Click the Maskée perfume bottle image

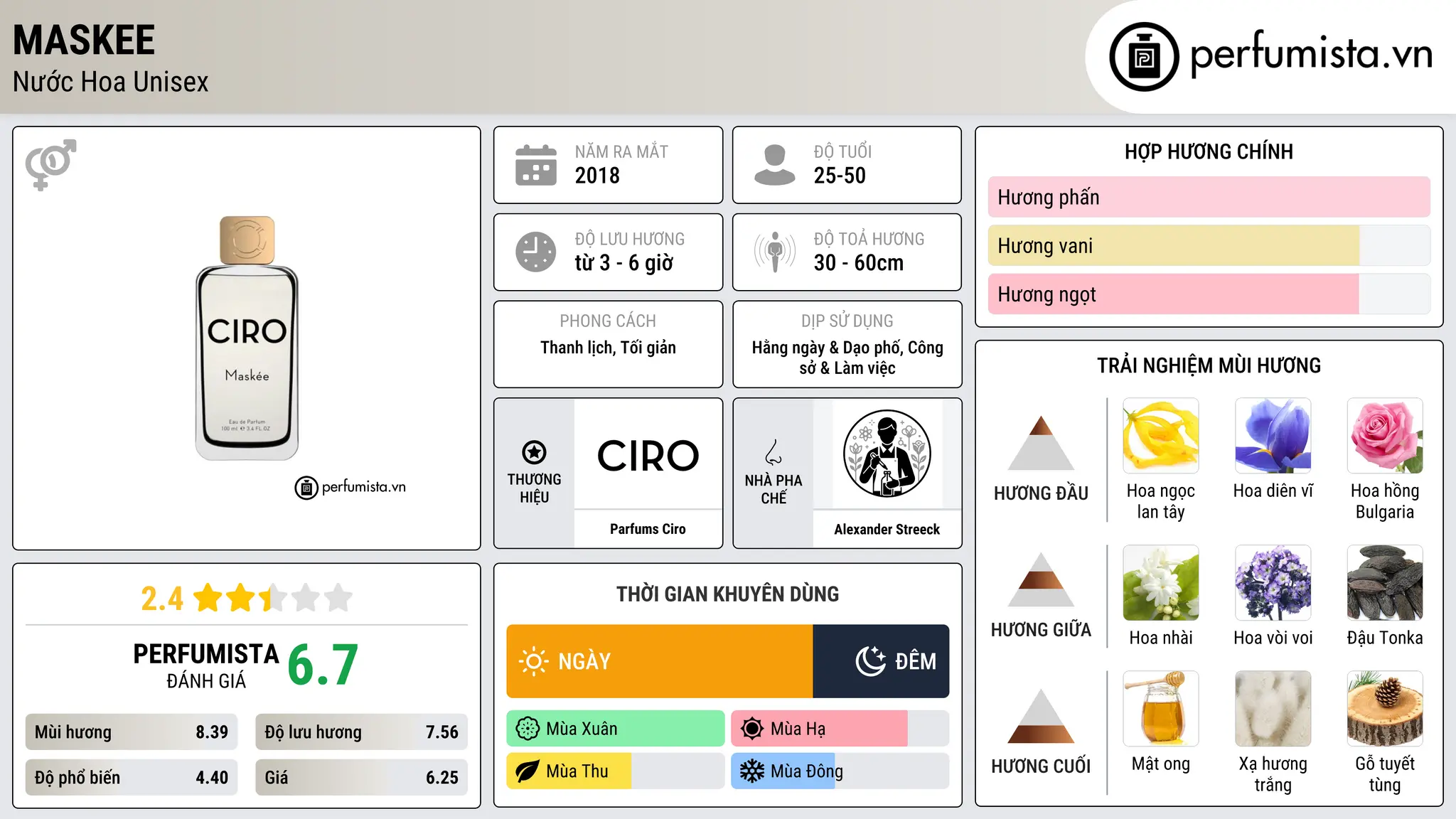[247, 338]
